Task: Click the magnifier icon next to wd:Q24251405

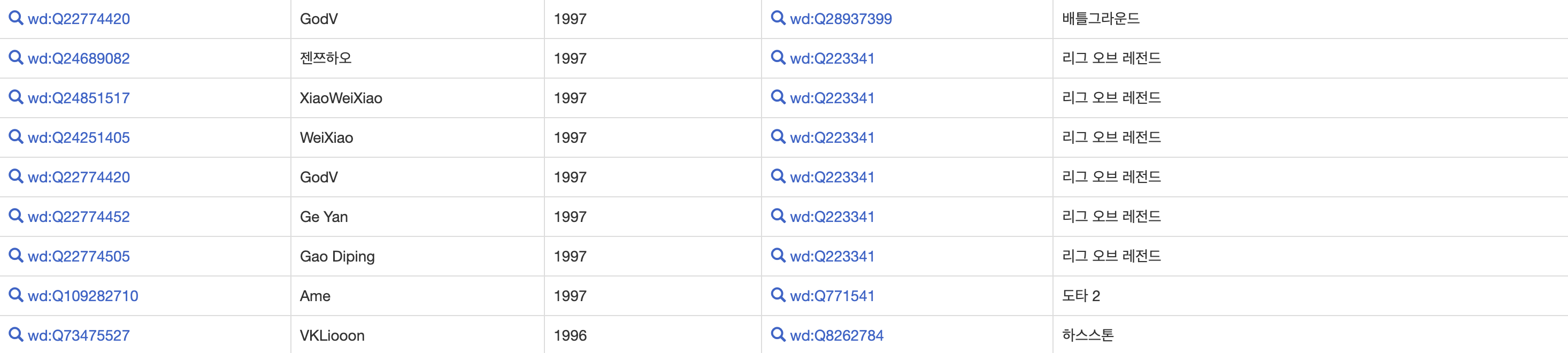Action: (x=16, y=136)
